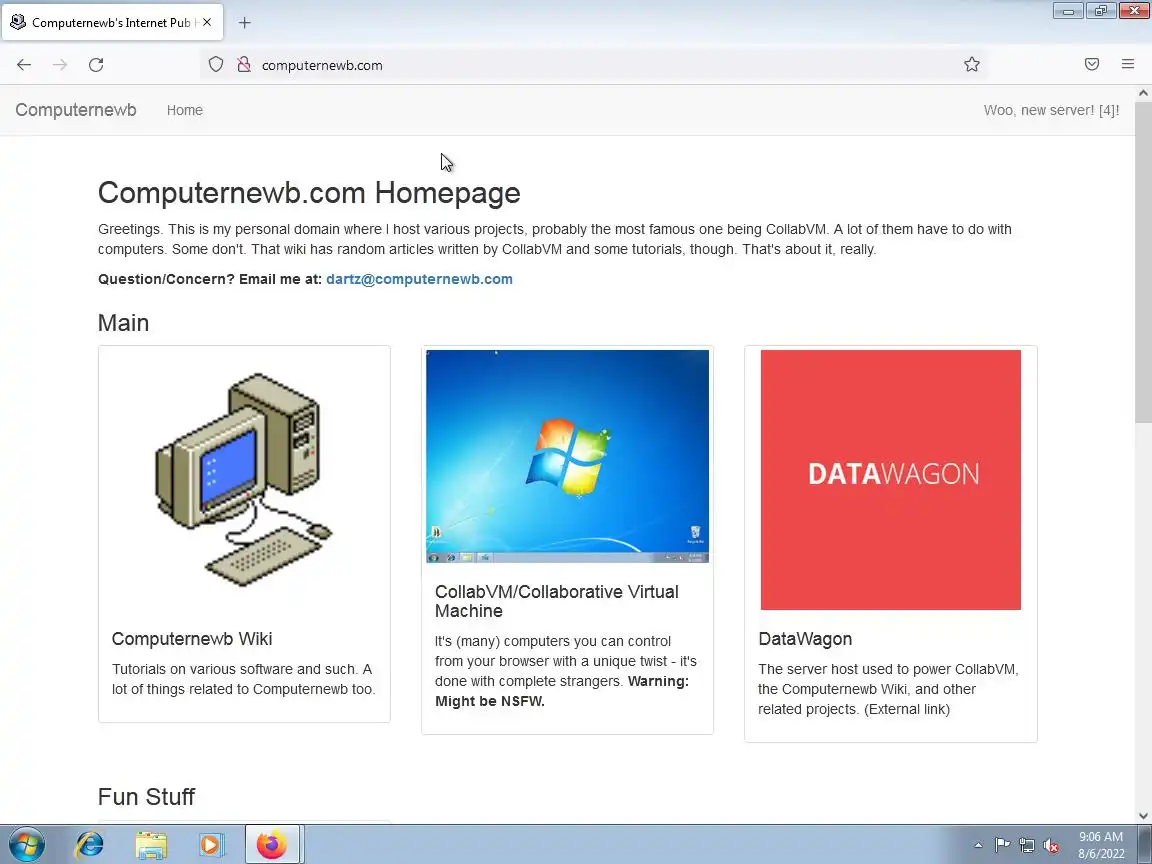The width and height of the screenshot is (1152, 864).
Task: Open the taskbar clock showing 9:06 AM
Action: [1101, 845]
